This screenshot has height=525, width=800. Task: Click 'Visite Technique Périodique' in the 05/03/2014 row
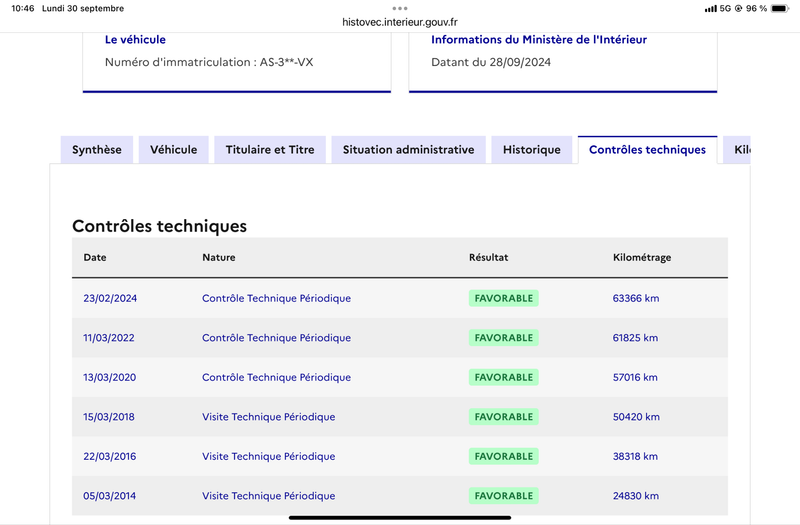(268, 496)
